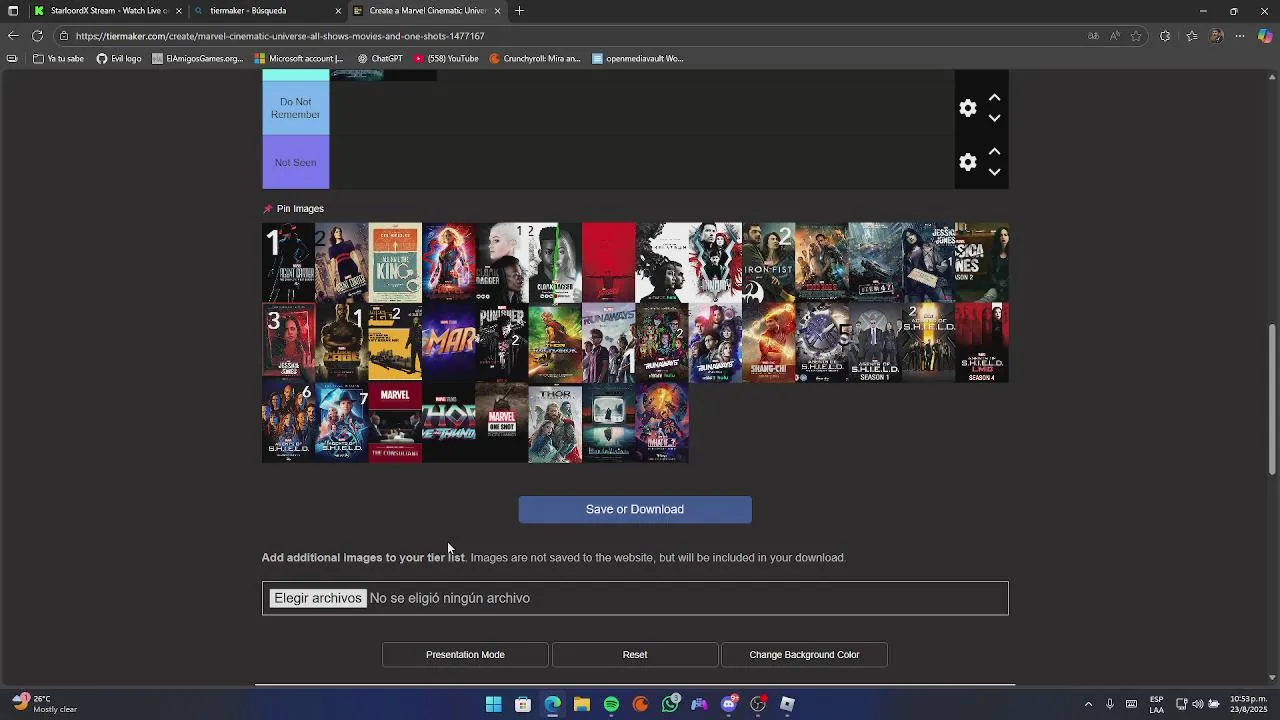Toggle the Pin Images pushpin
Screen dimensions: 1280x720
point(267,209)
